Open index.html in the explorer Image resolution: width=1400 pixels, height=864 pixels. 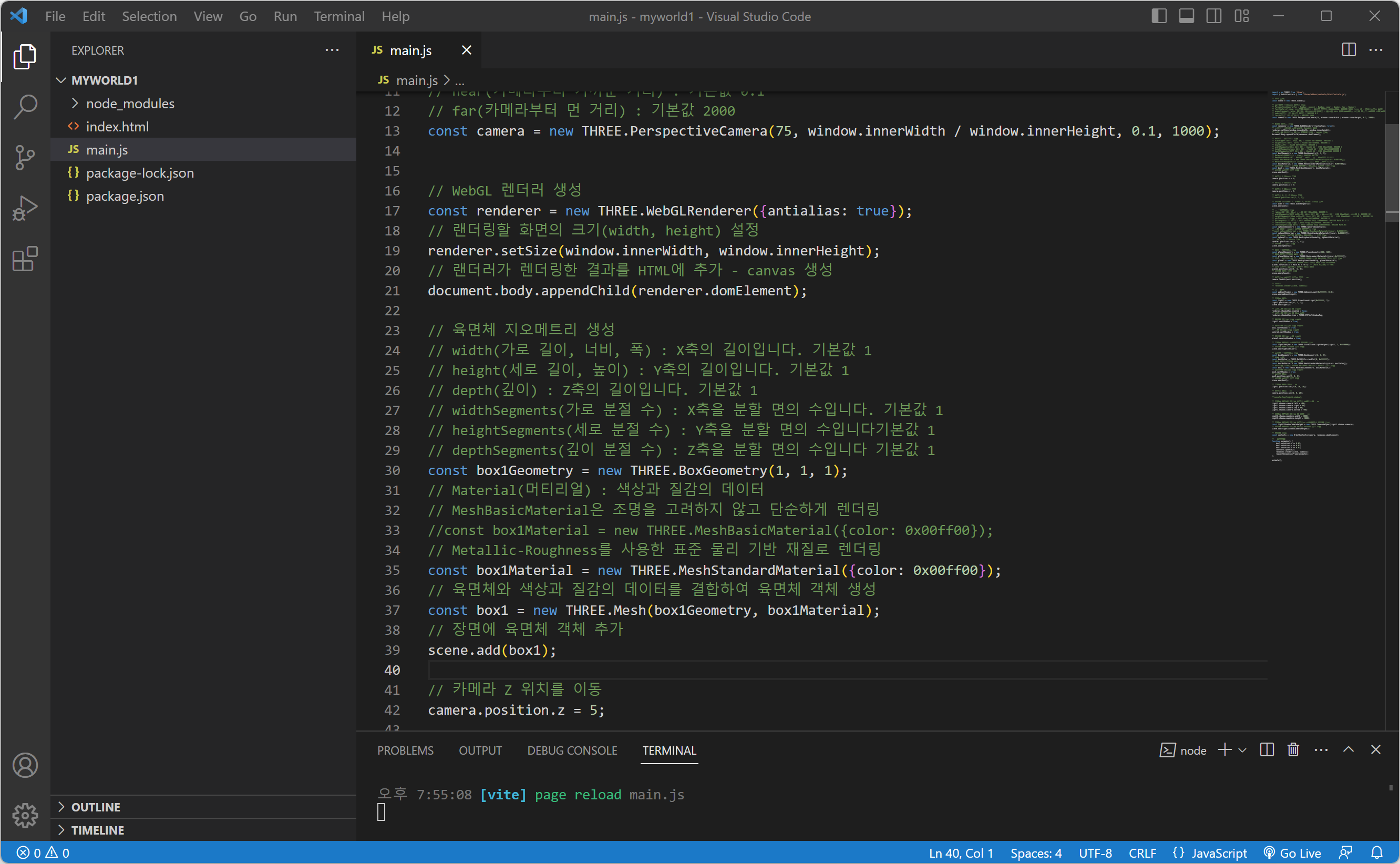117,126
